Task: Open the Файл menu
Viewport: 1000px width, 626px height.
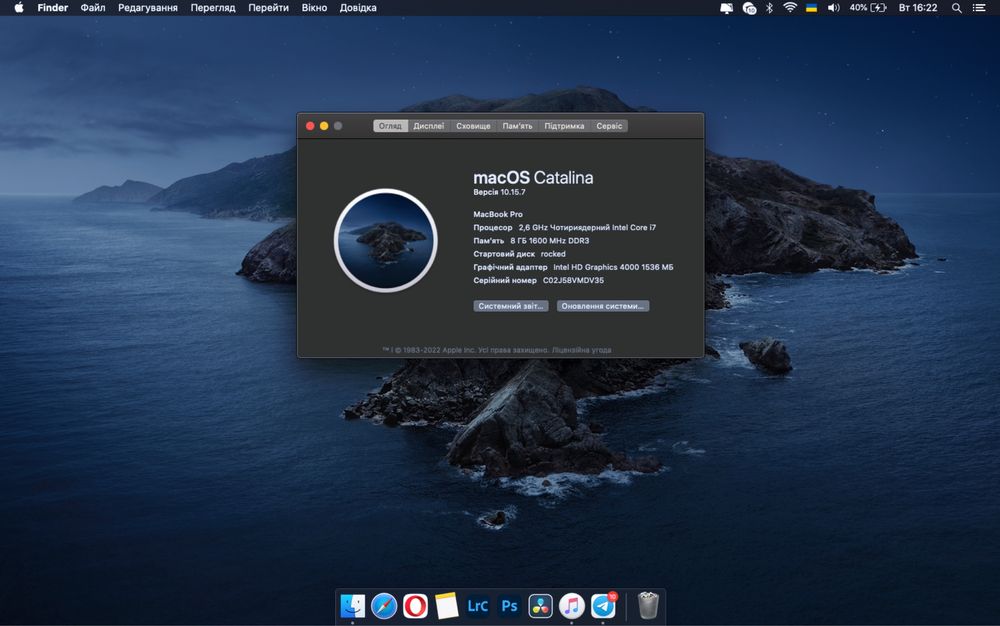Action: click(92, 8)
